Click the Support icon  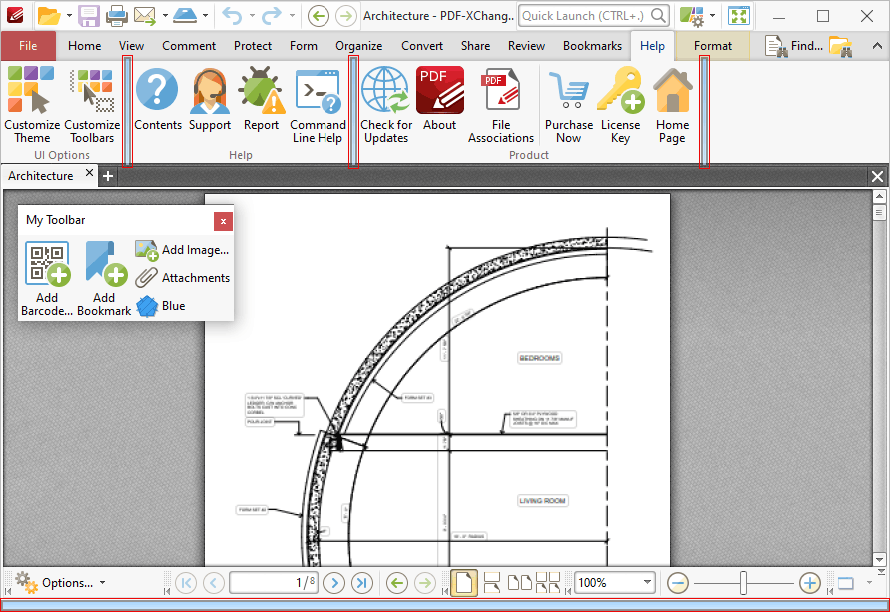pos(209,99)
